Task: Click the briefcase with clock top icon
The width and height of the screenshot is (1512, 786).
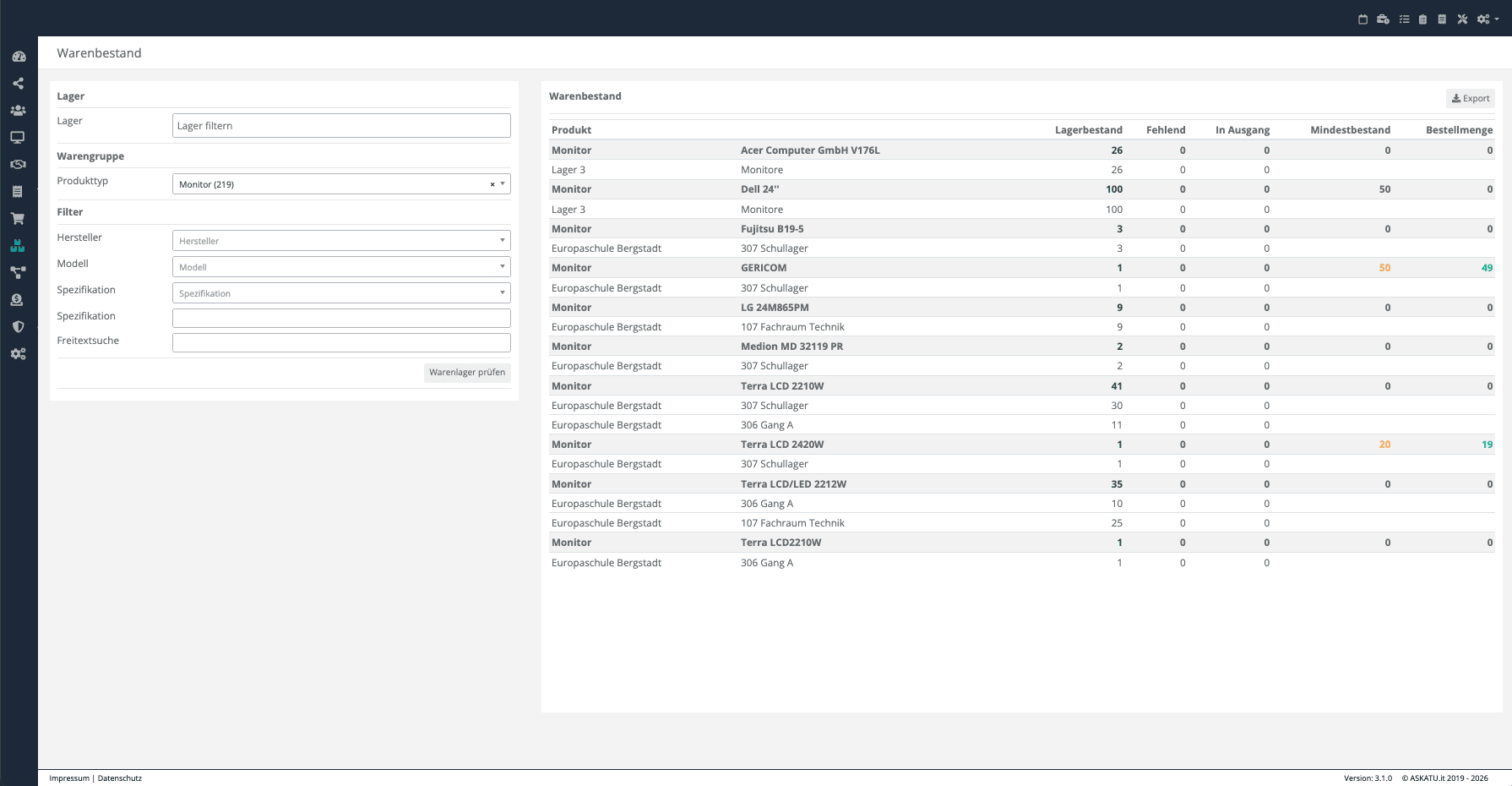Action: [1383, 19]
